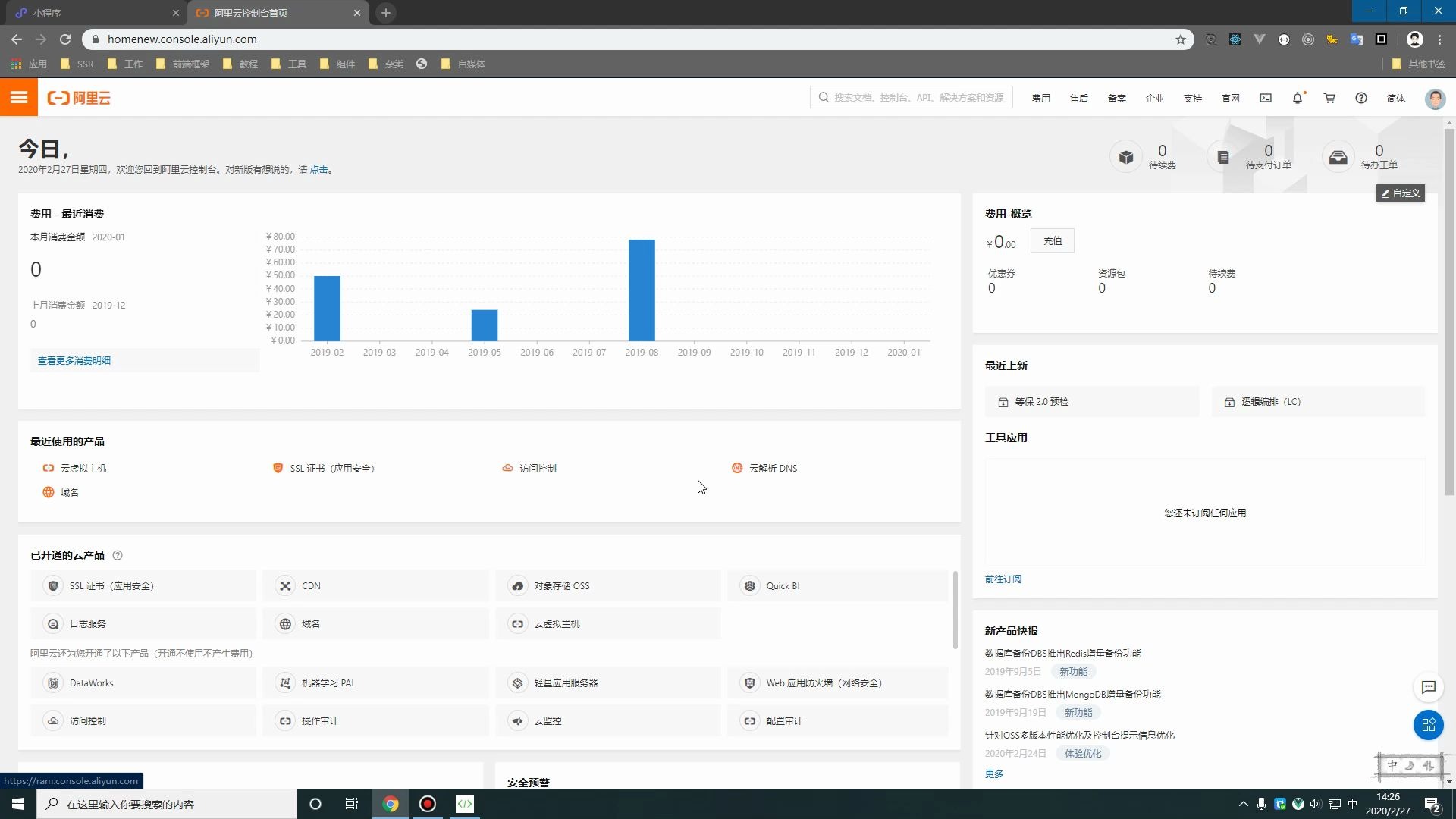Open 等保 2.0 预检 card
Image resolution: width=1456 pixels, height=819 pixels.
tap(1092, 402)
